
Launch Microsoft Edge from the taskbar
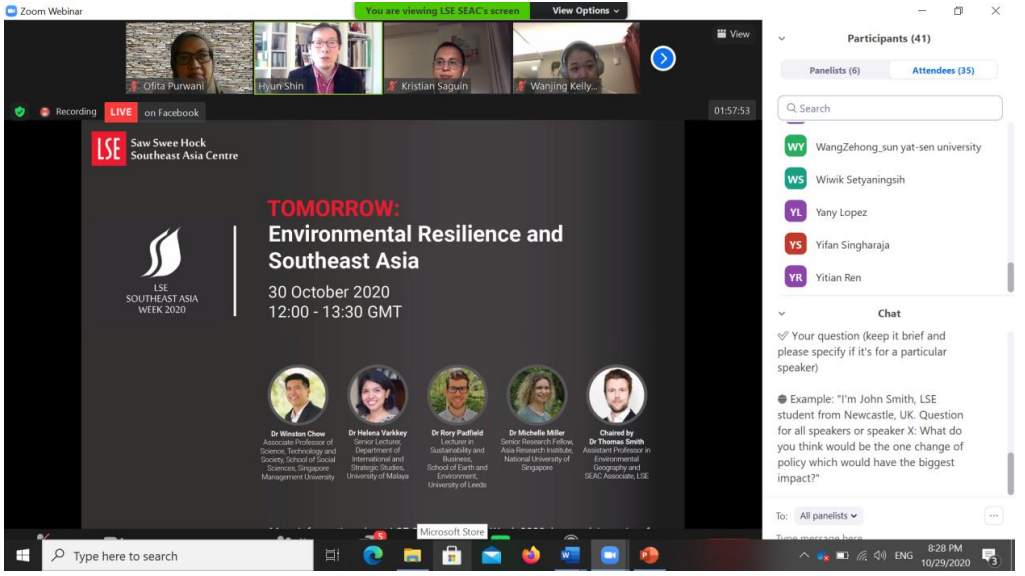[373, 556]
